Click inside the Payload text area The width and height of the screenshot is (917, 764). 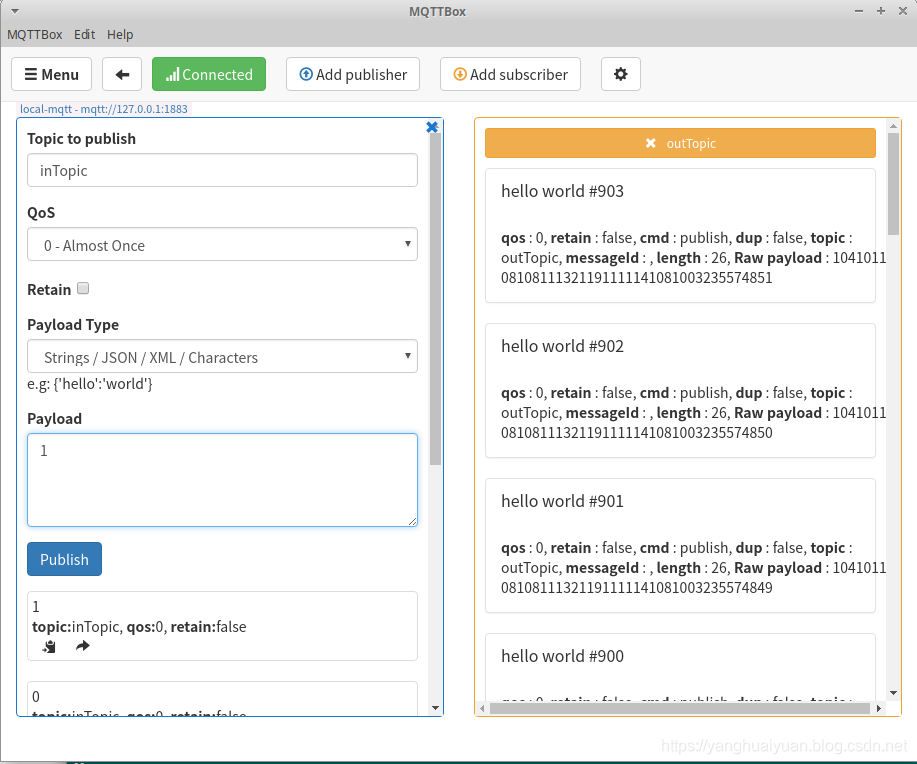pos(222,480)
